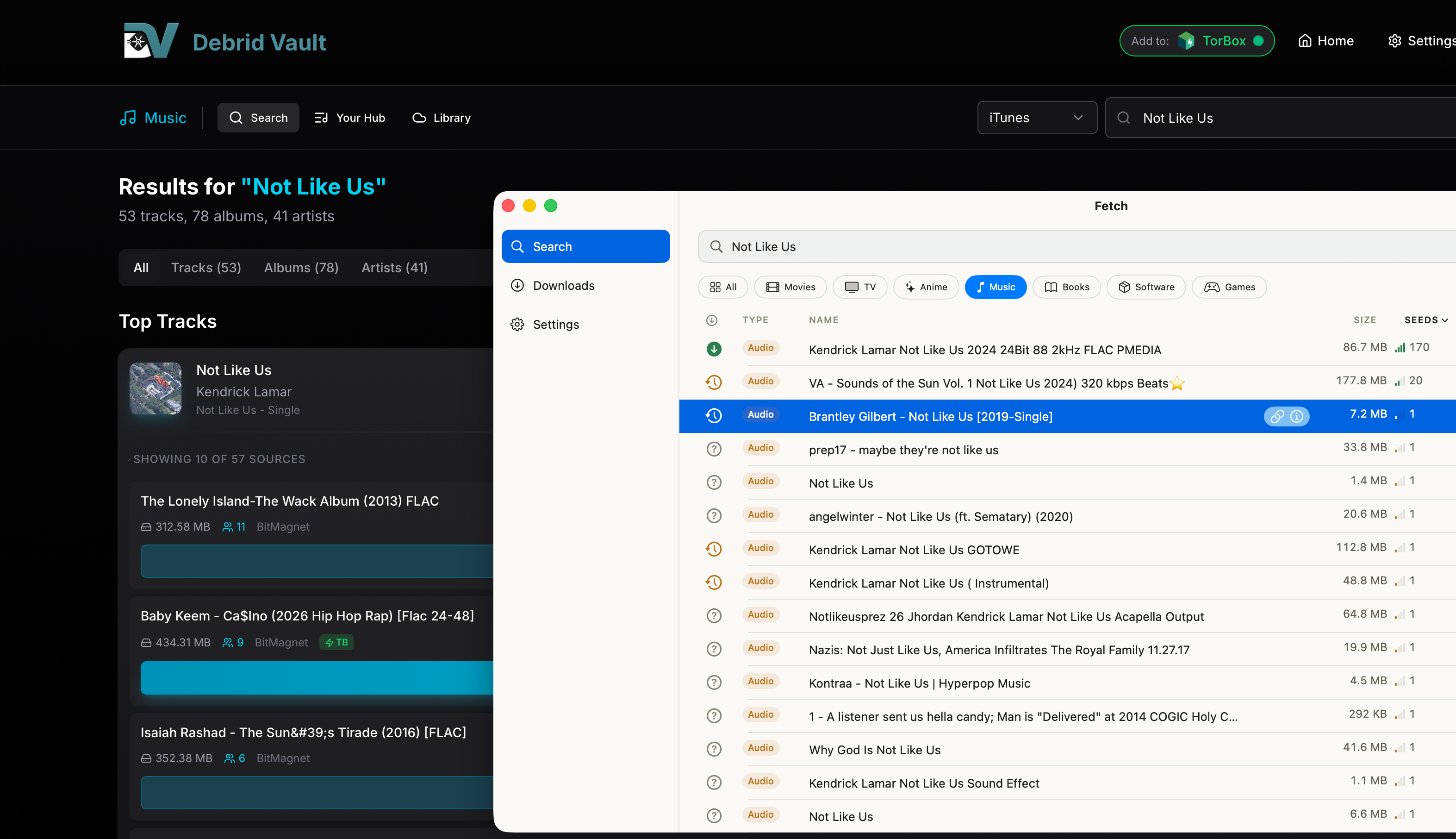Open Not Like Us album artwork thumbnail
The image size is (1456, 839).
tap(156, 388)
